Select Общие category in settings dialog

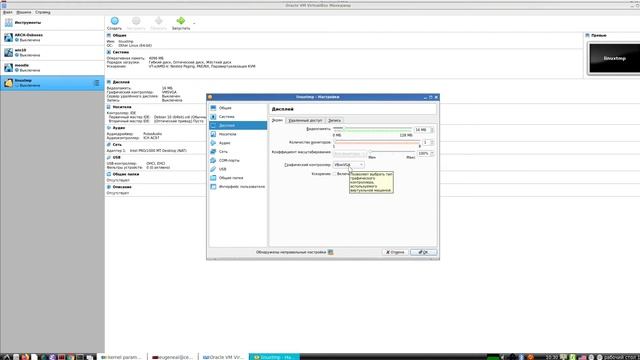(x=238, y=108)
